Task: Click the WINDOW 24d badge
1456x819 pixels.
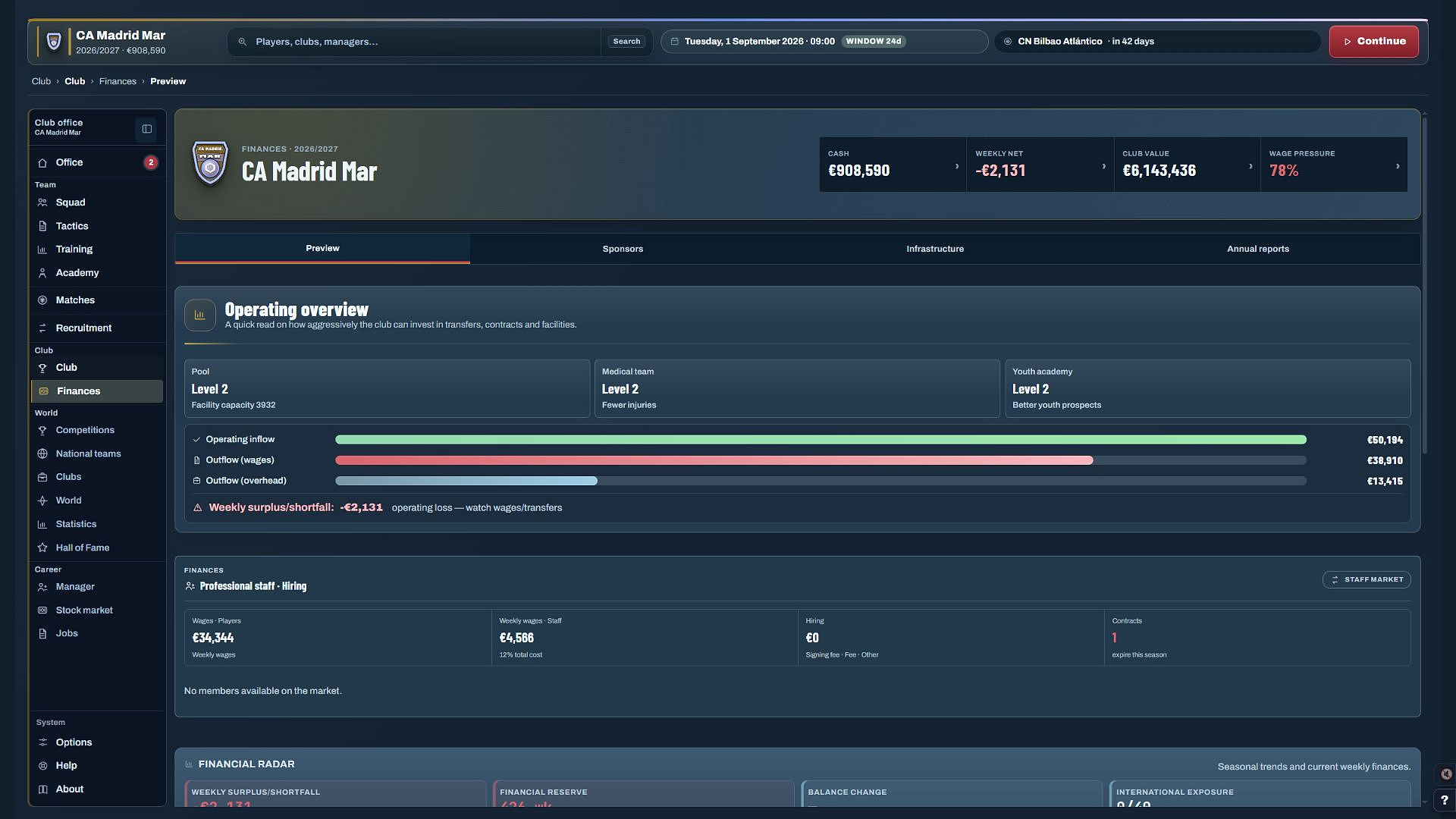Action: coord(874,42)
